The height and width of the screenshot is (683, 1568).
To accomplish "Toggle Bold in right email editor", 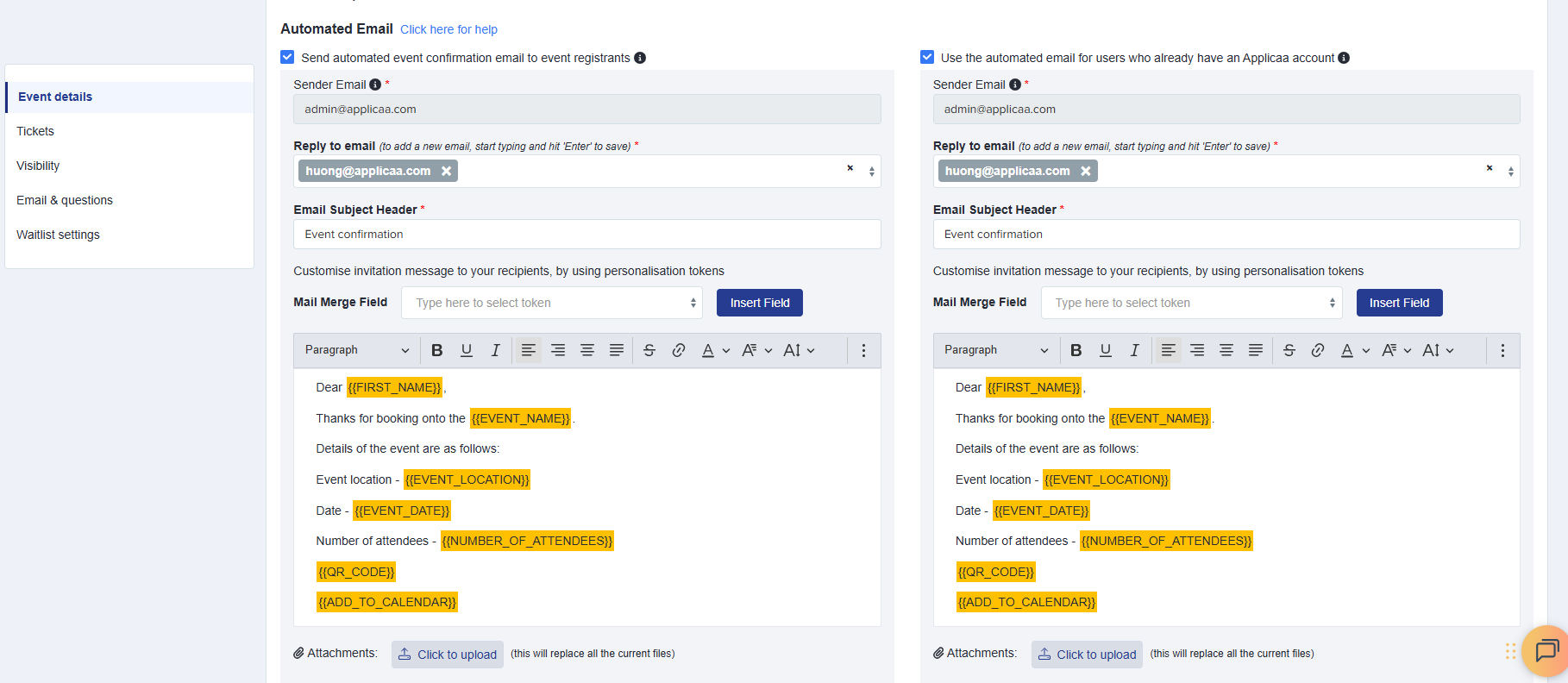I will pos(1076,350).
